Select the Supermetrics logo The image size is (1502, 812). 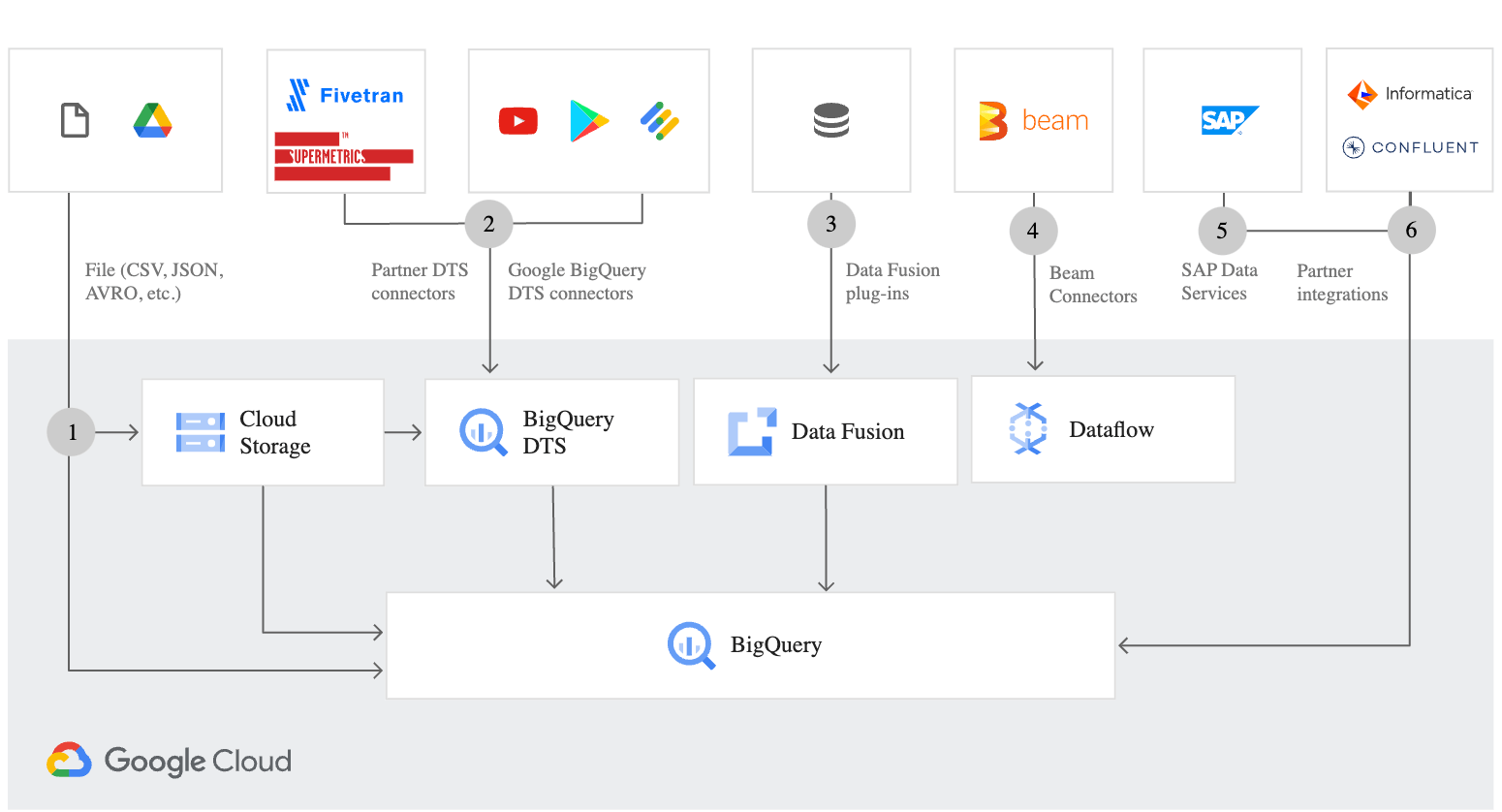344,156
